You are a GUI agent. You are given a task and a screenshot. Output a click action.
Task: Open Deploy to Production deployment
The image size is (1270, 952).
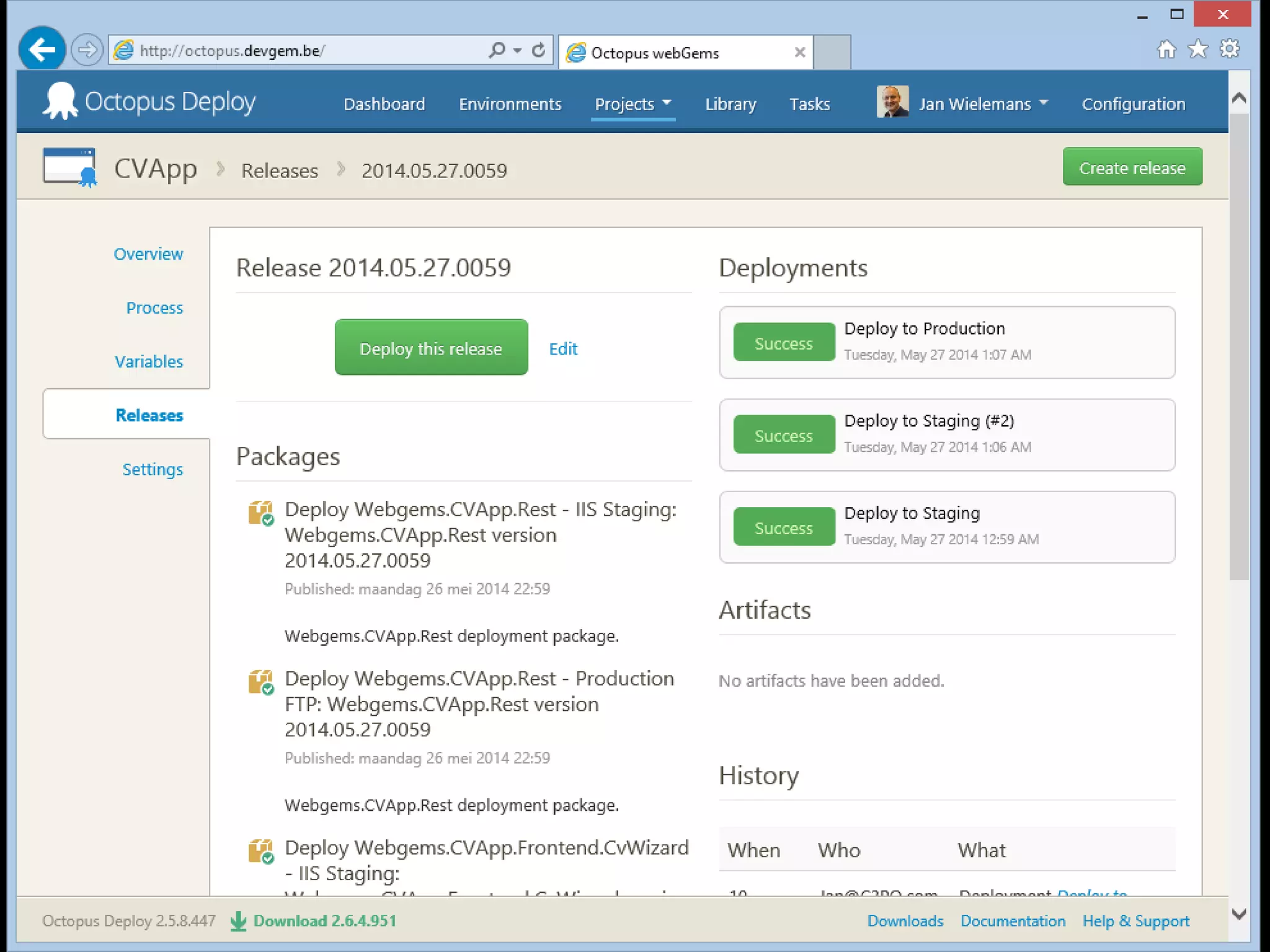[947, 342]
